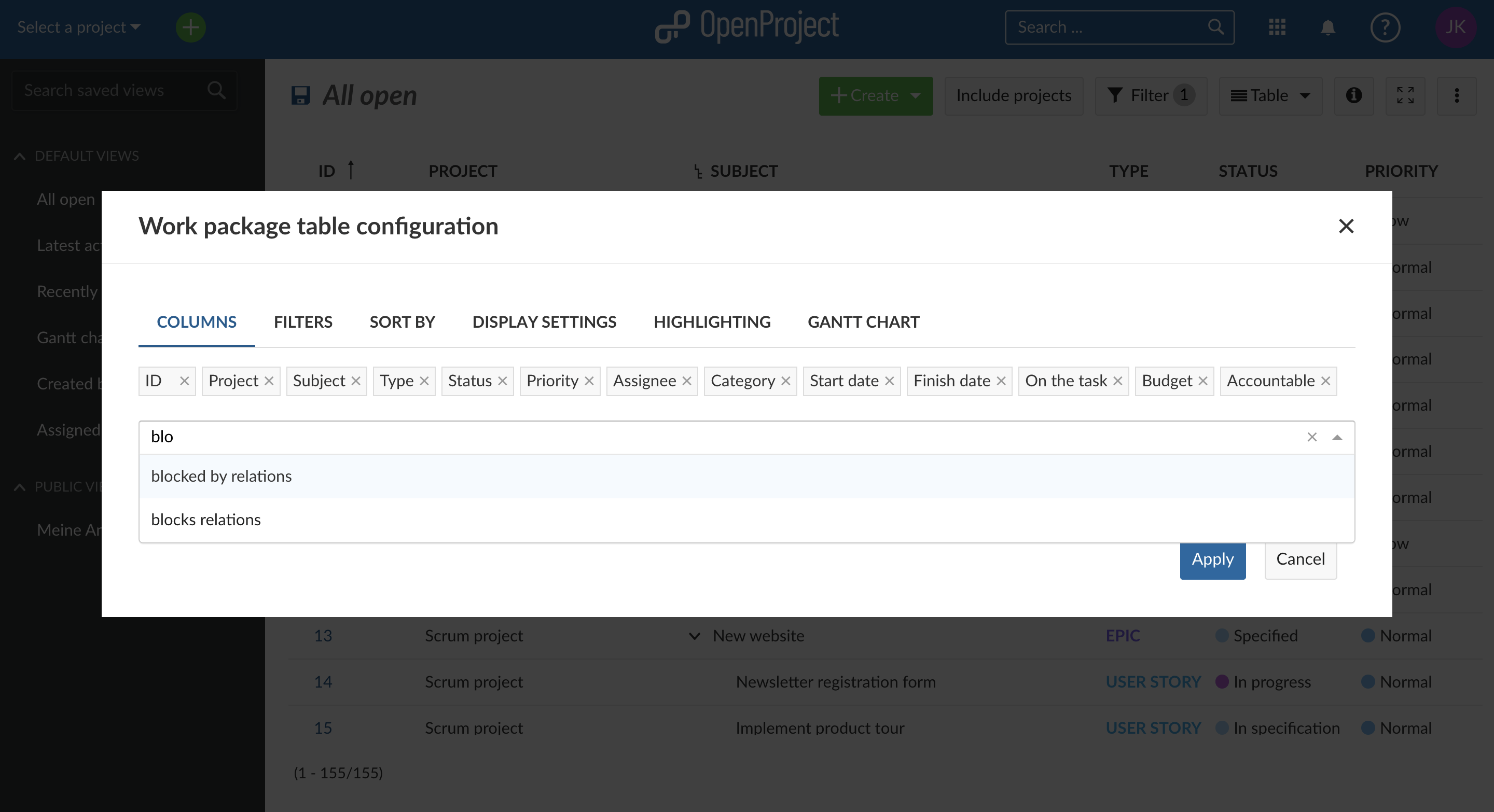Open the Select a project dropdown
1494x812 pixels.
(x=79, y=27)
